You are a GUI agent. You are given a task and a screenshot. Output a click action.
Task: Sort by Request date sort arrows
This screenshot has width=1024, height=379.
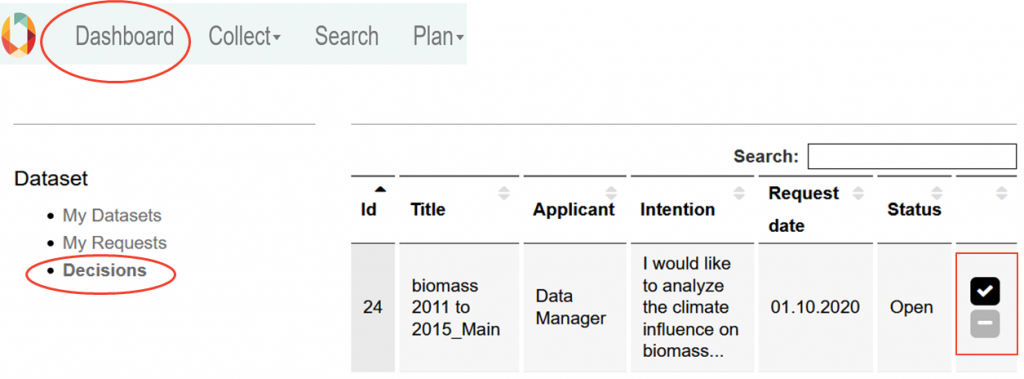(x=859, y=193)
